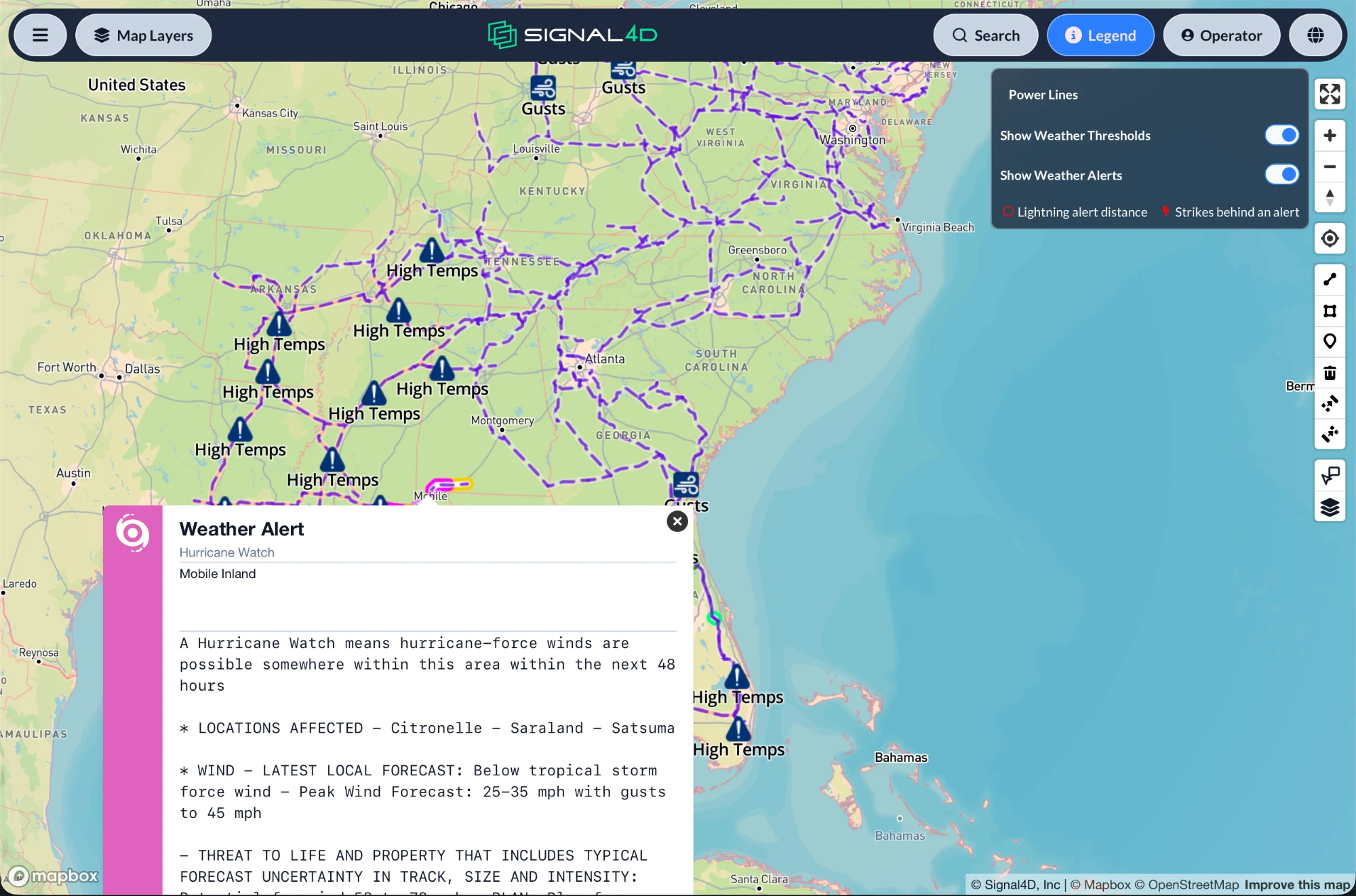The image size is (1356, 896).
Task: Select the marker point tool
Action: [1330, 342]
